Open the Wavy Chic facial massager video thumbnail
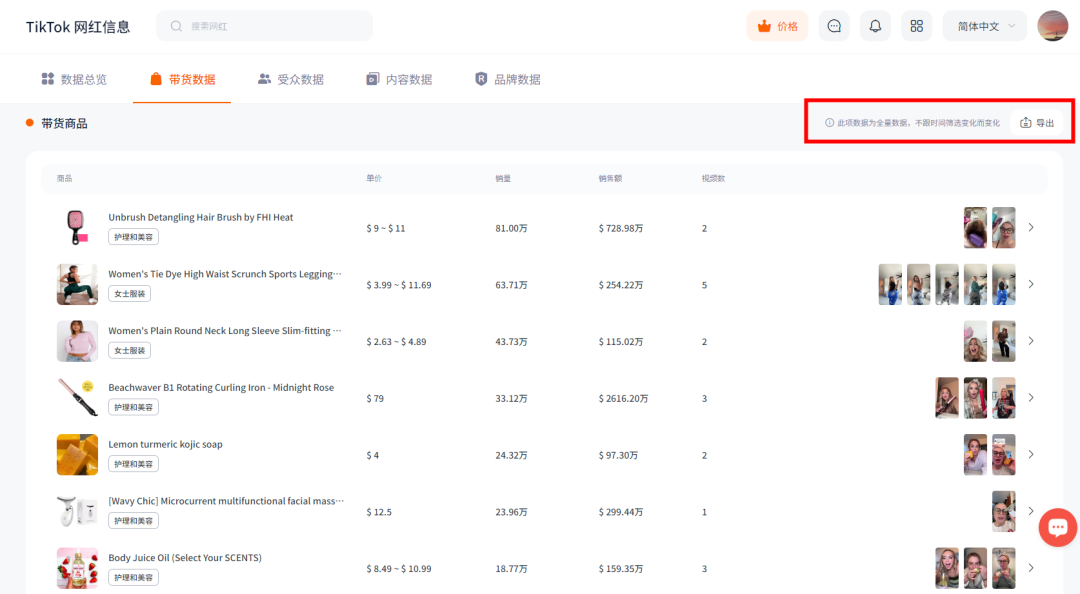The image size is (1080, 594). (x=1004, y=511)
